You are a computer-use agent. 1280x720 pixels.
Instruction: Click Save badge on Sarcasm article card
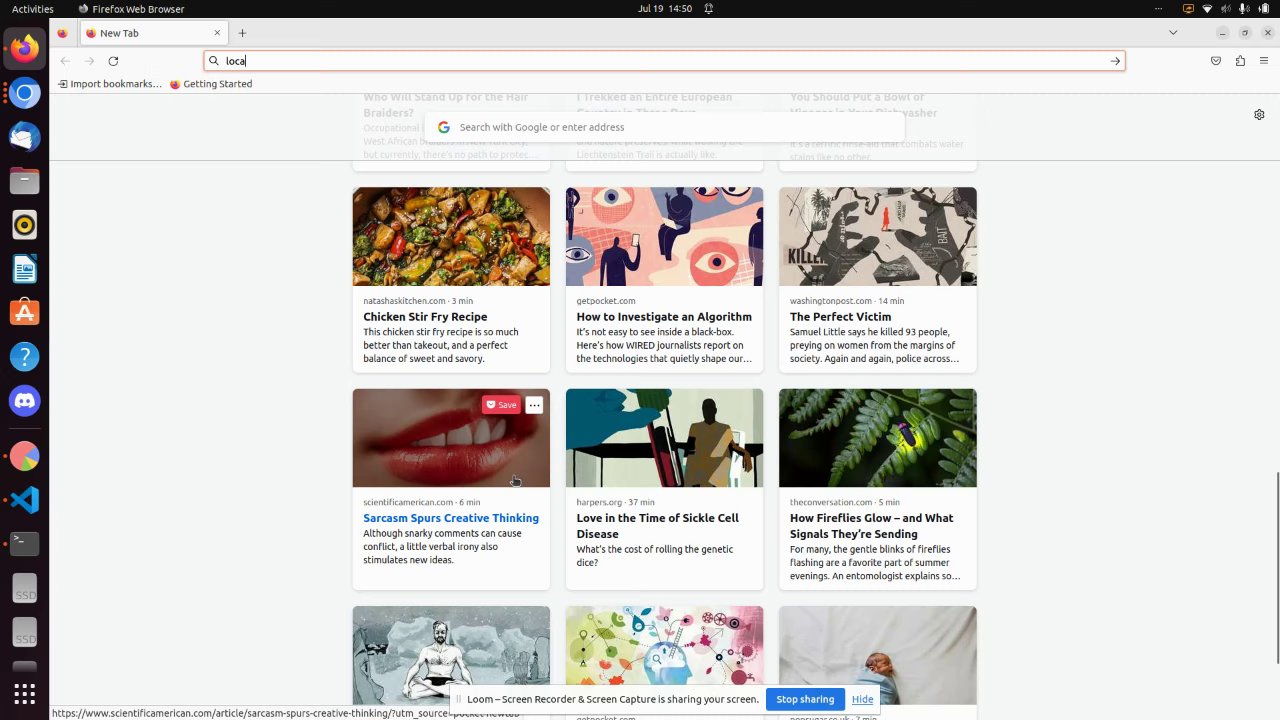point(501,405)
